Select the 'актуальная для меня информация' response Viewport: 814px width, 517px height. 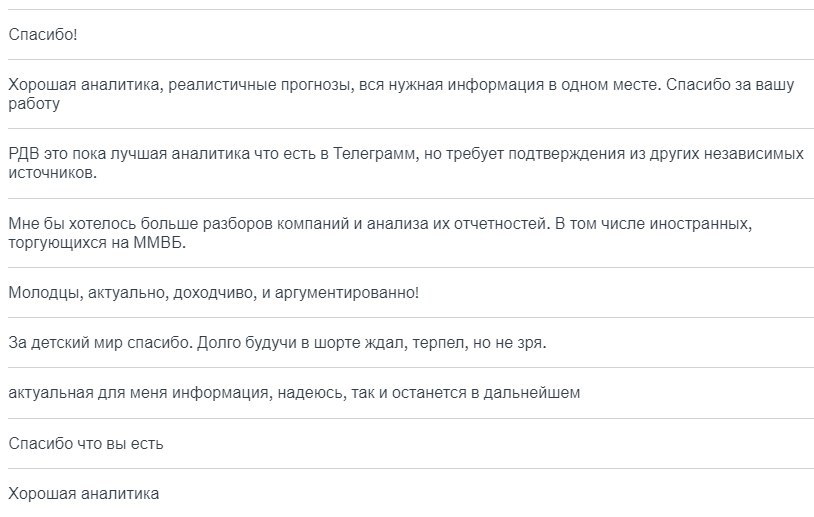[x=407, y=393]
